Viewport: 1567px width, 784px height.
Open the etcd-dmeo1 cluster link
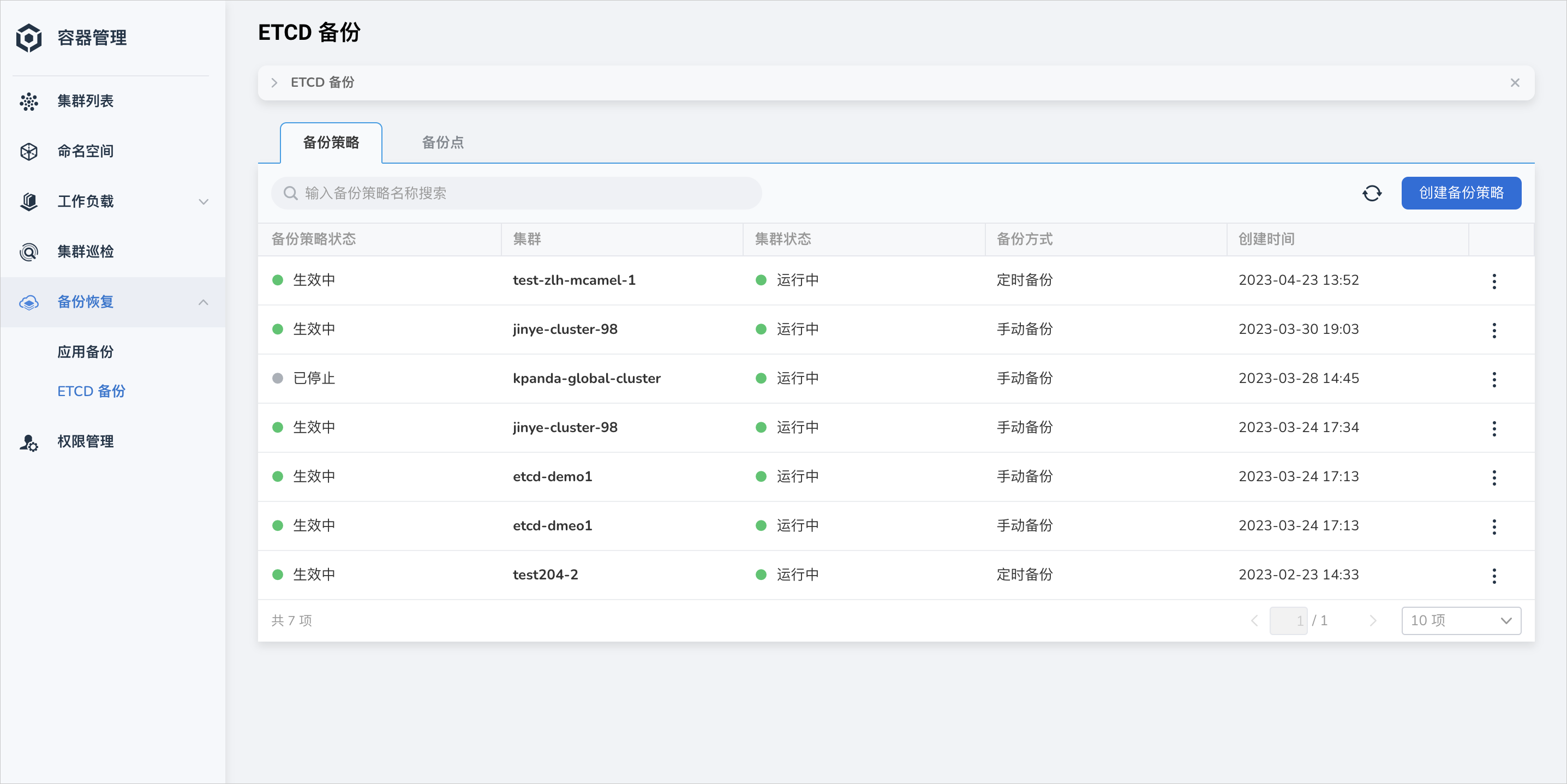[x=552, y=526]
